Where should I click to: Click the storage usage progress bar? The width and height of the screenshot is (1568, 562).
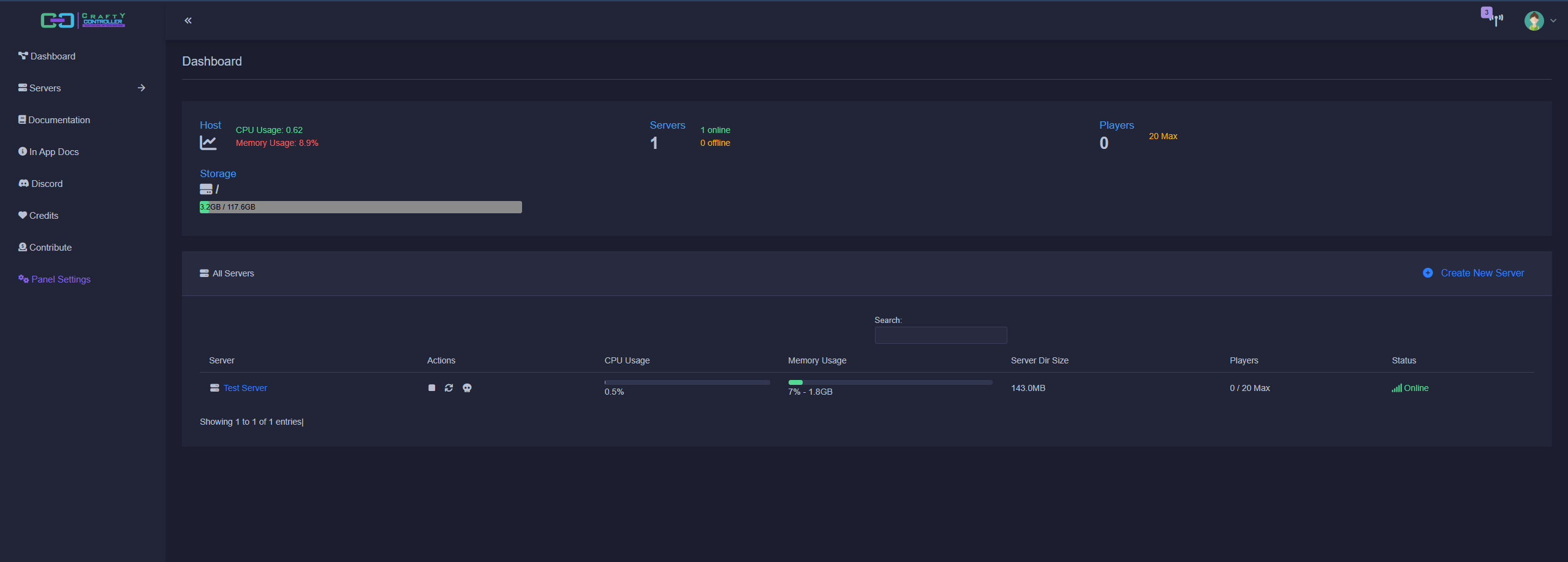(360, 207)
